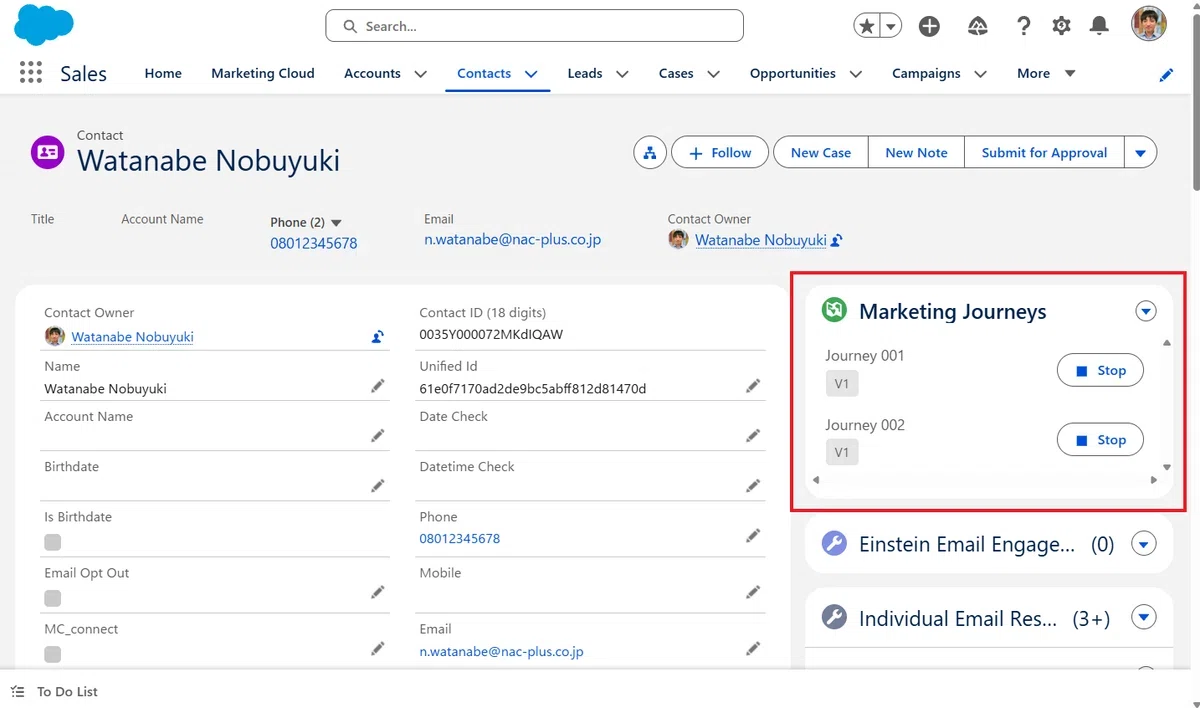The height and width of the screenshot is (708, 1200).
Task: Open the Notifications bell
Action: tap(1099, 26)
